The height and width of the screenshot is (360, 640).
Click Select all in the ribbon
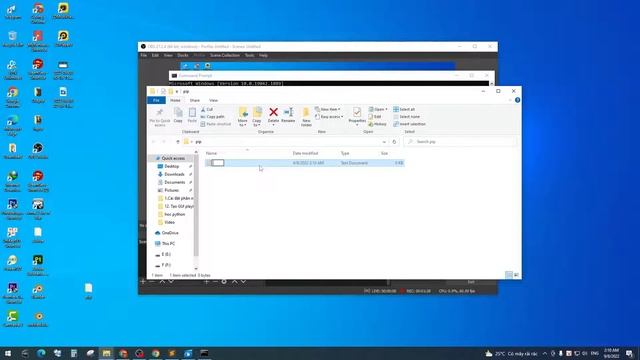[x=404, y=109]
